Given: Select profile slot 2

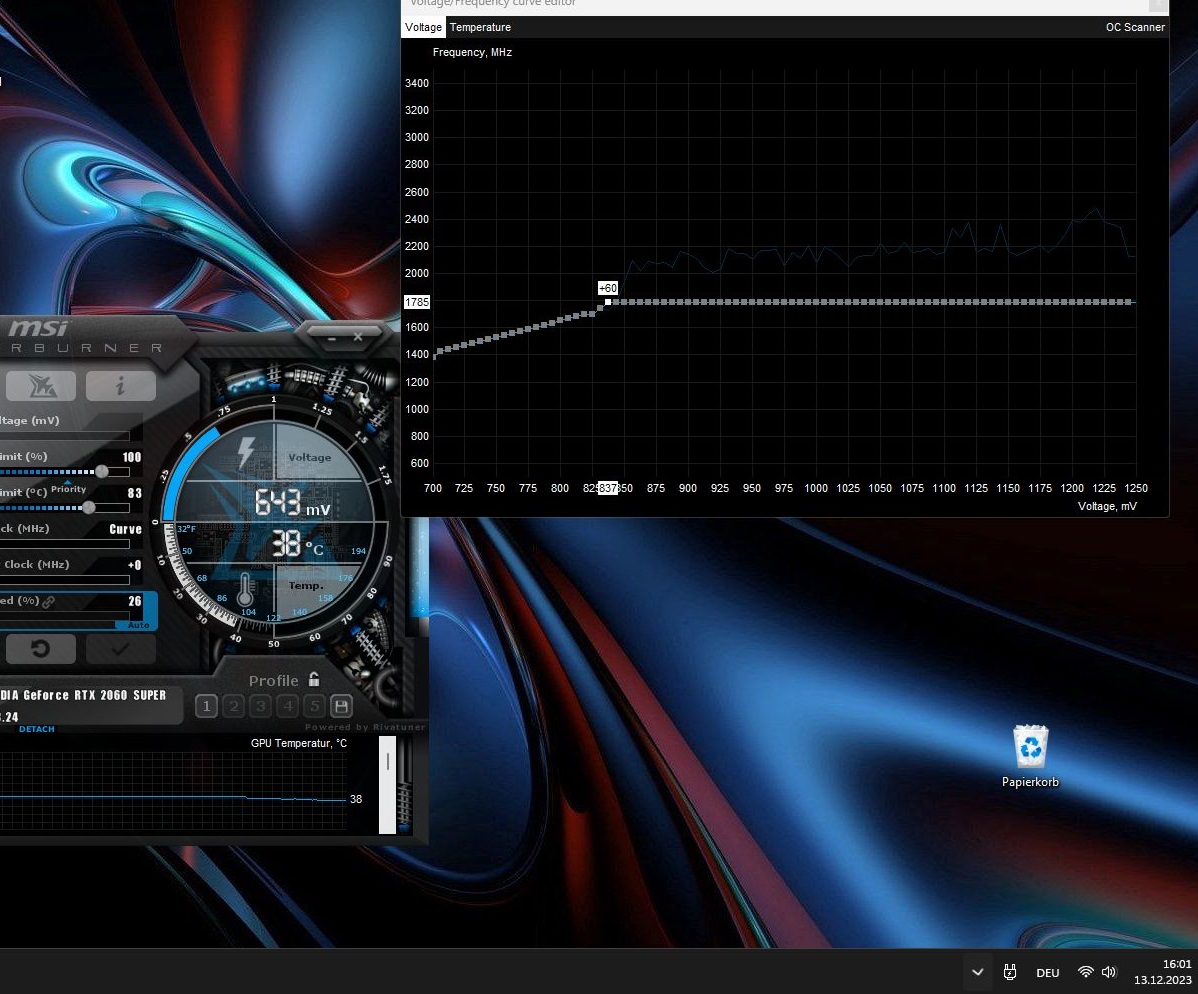Looking at the screenshot, I should pyautogui.click(x=234, y=706).
